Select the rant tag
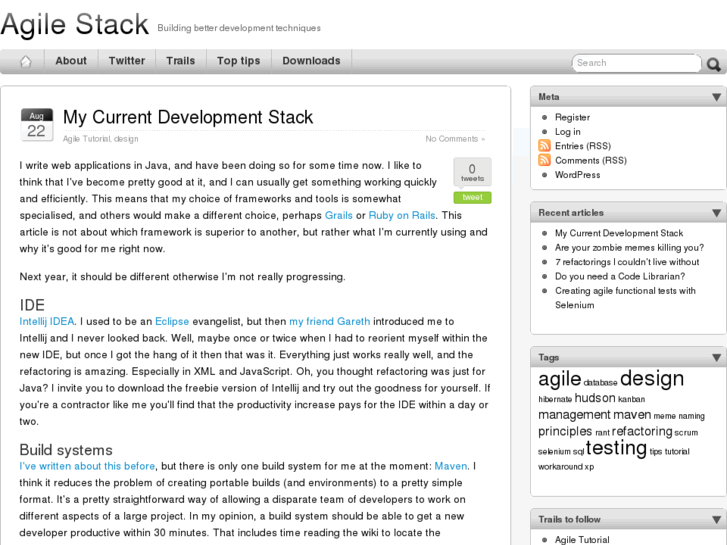Screen dimensions: 727x545 tap(602, 433)
